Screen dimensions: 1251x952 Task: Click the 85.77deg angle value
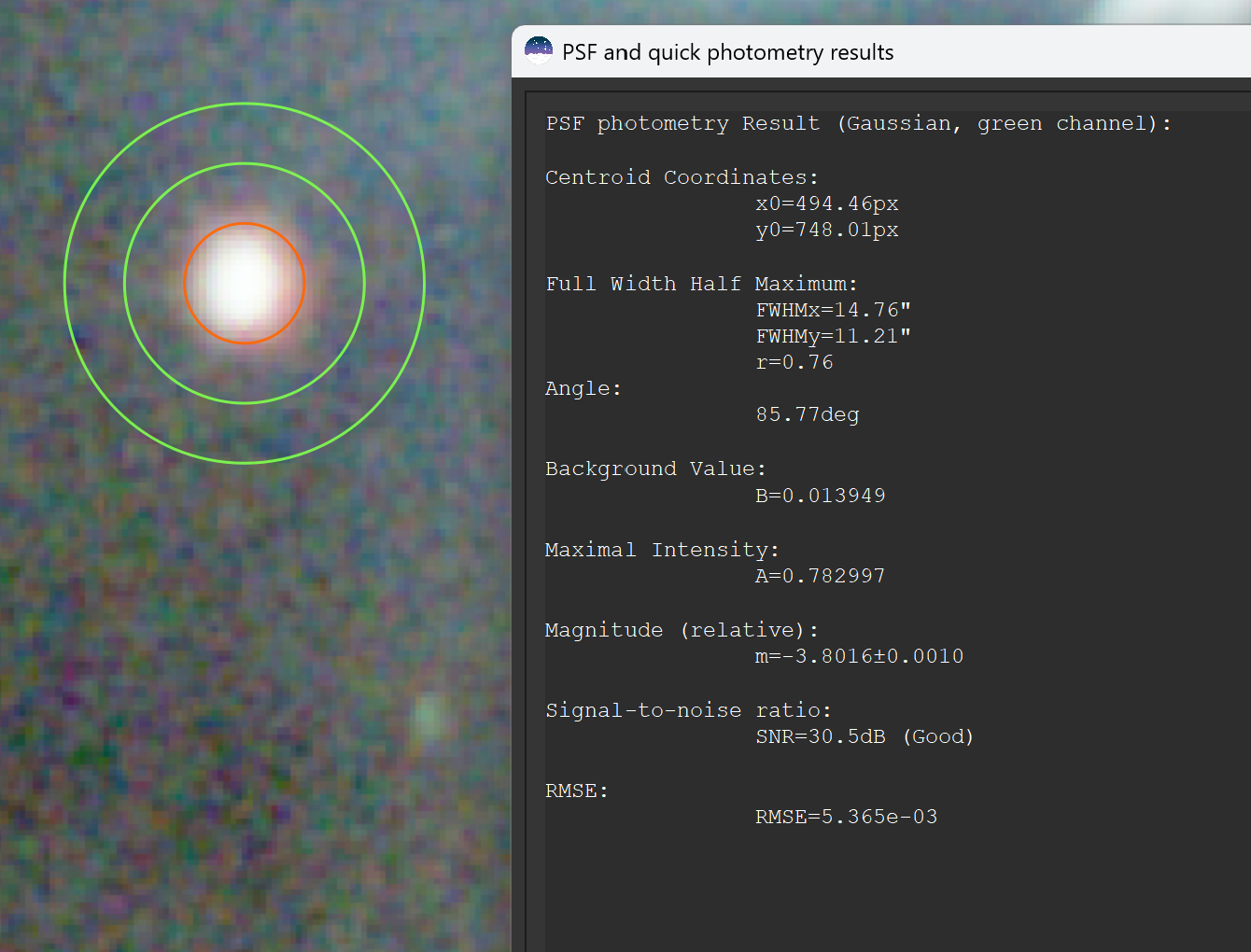coord(808,414)
